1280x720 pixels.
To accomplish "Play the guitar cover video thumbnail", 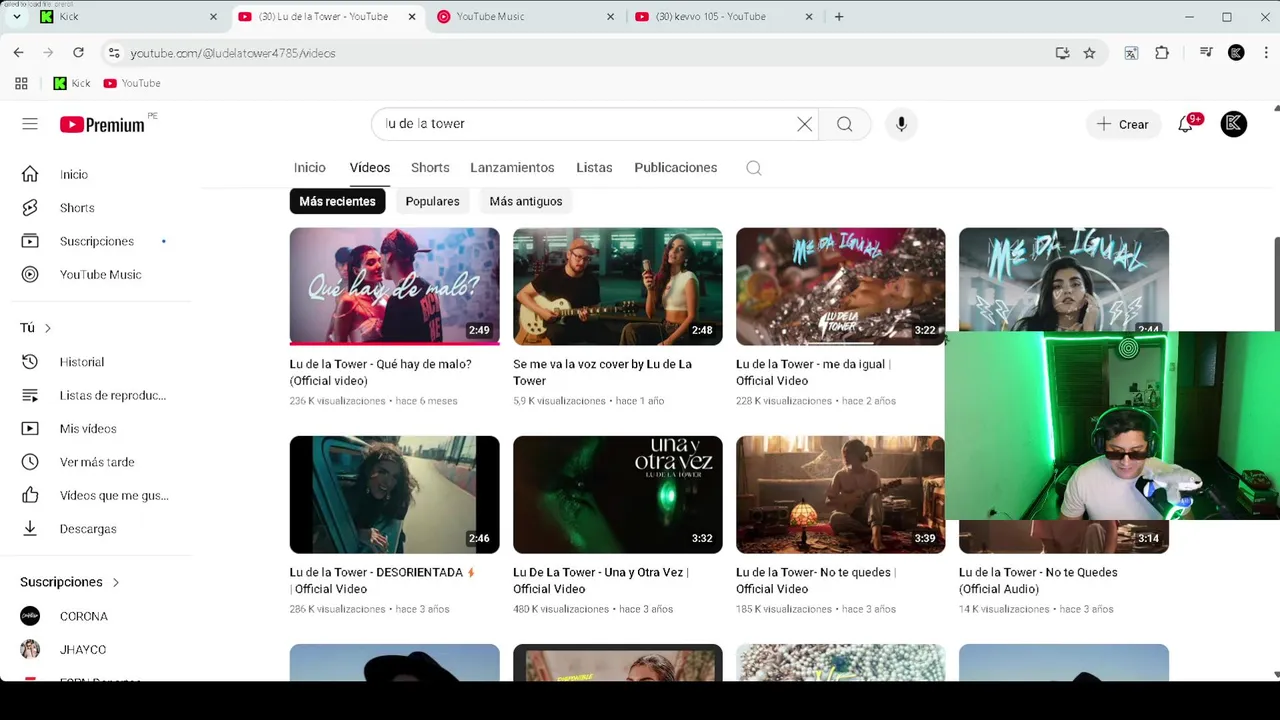I will 618,286.
